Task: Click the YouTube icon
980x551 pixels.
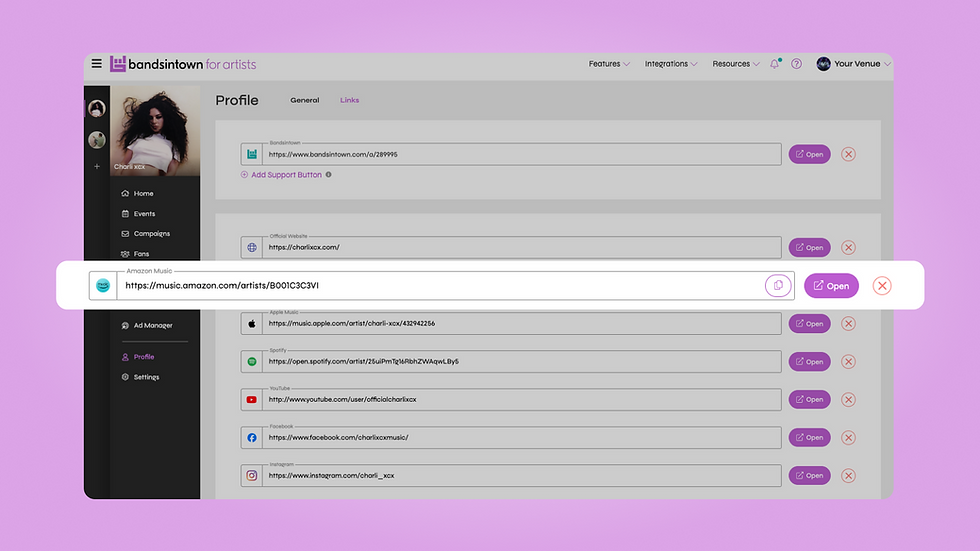Action: click(252, 400)
